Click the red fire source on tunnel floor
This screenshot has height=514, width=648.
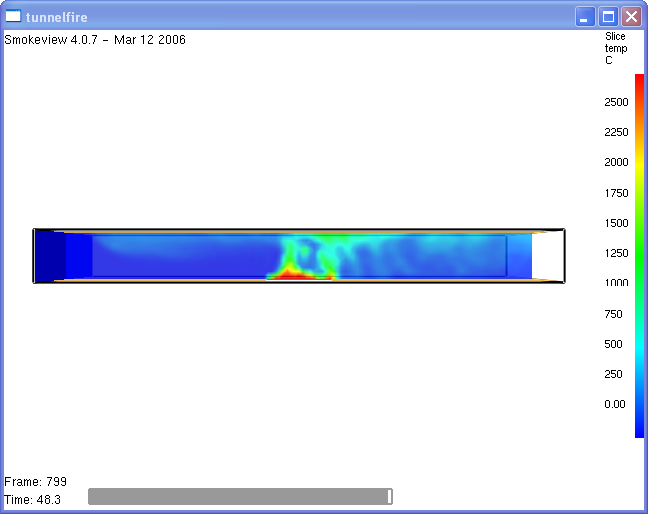pyautogui.click(x=298, y=274)
